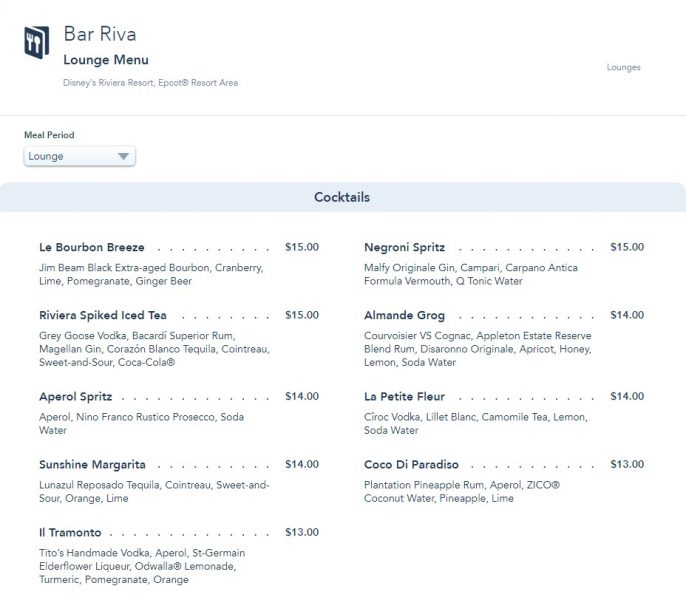
Task: Select the Negroni Spritz cocktail
Action: (x=405, y=247)
